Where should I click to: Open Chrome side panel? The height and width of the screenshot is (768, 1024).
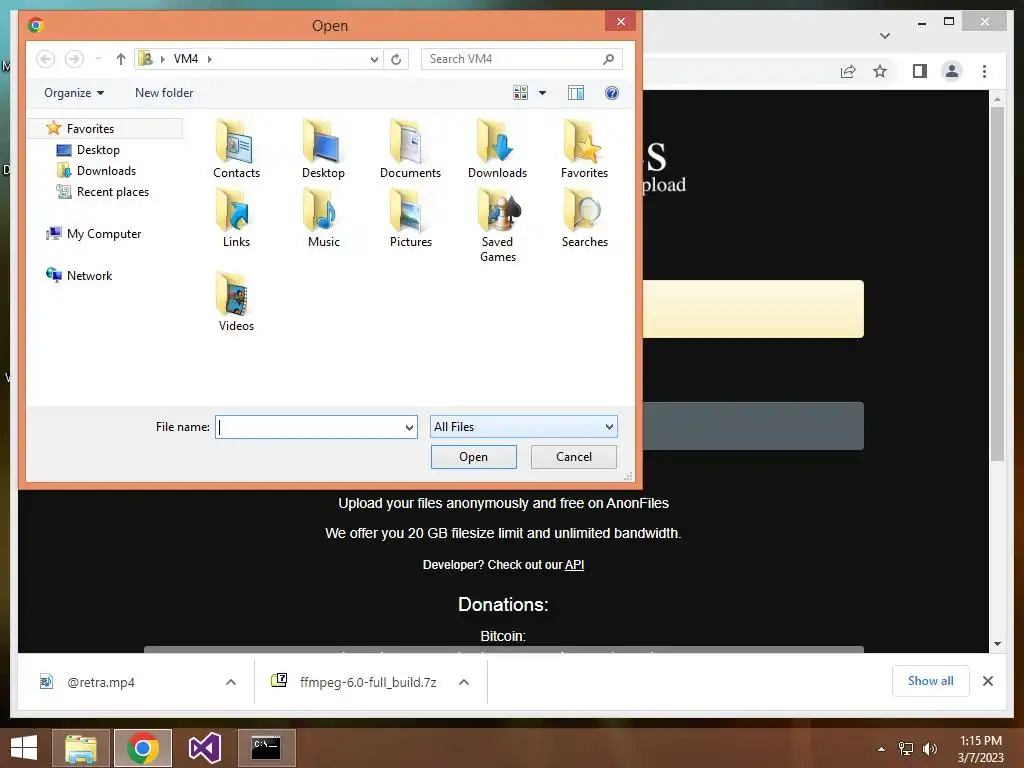(920, 71)
